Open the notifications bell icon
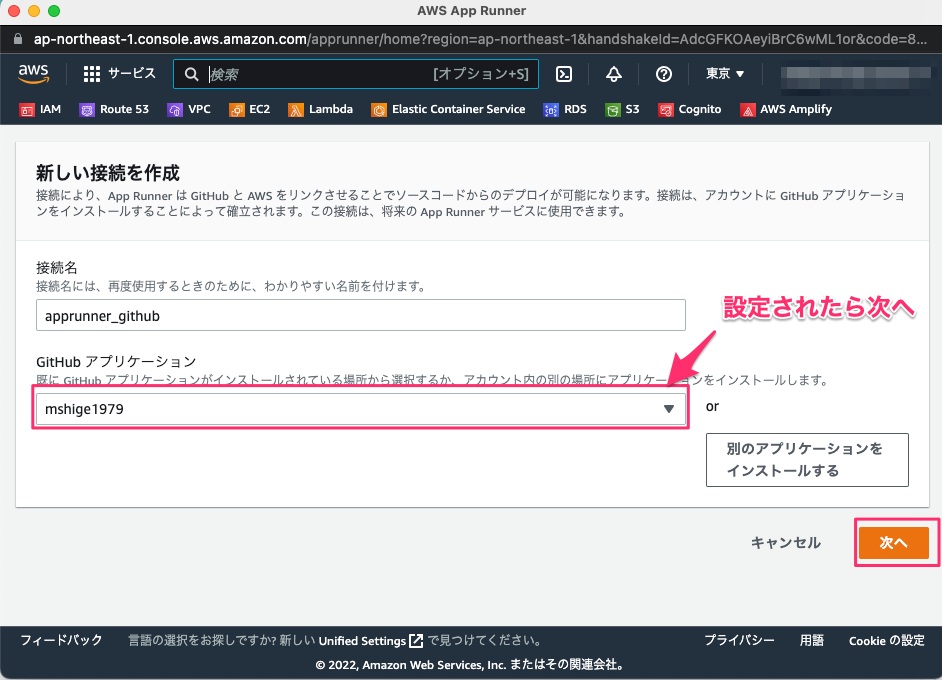This screenshot has width=942, height=680. tap(613, 74)
